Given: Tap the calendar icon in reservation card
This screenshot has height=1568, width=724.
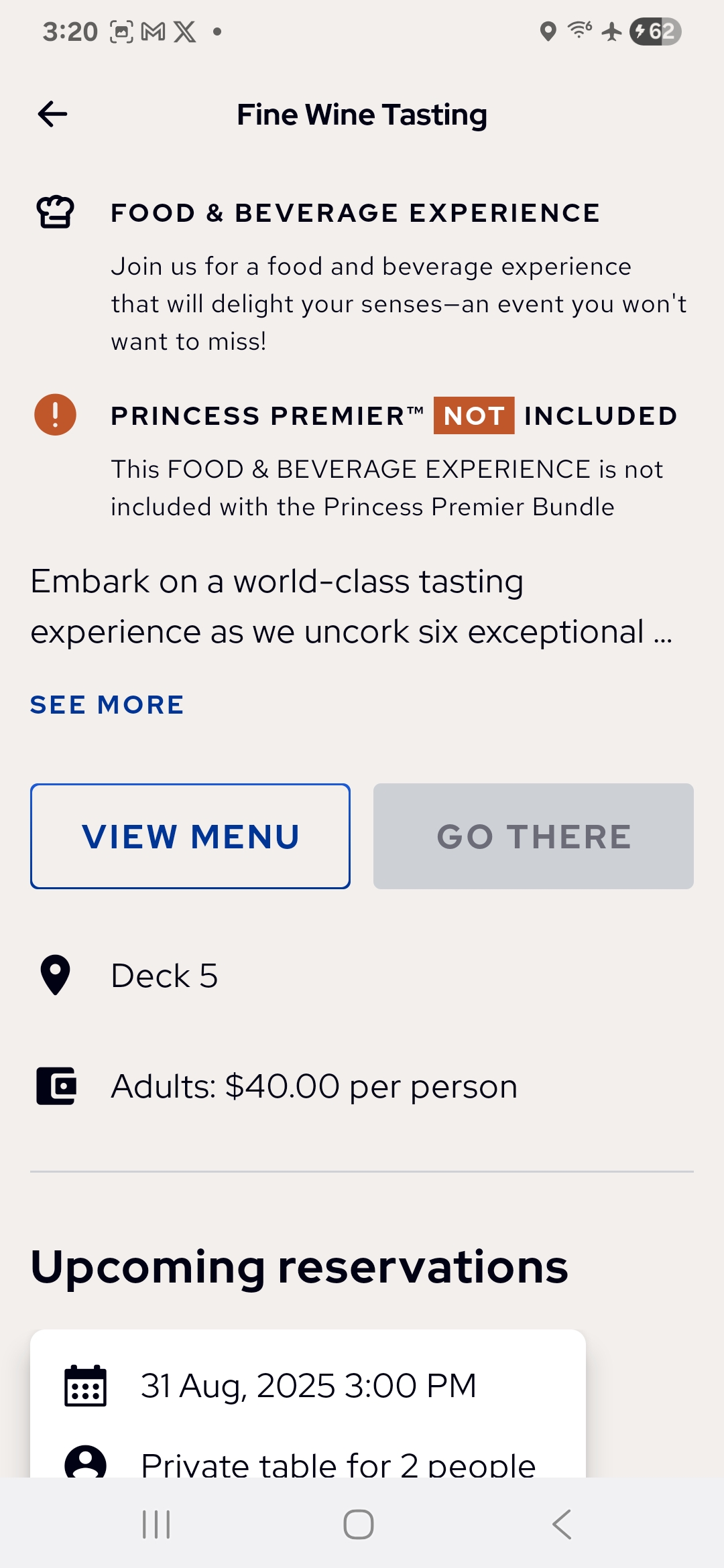Looking at the screenshot, I should click(85, 1386).
